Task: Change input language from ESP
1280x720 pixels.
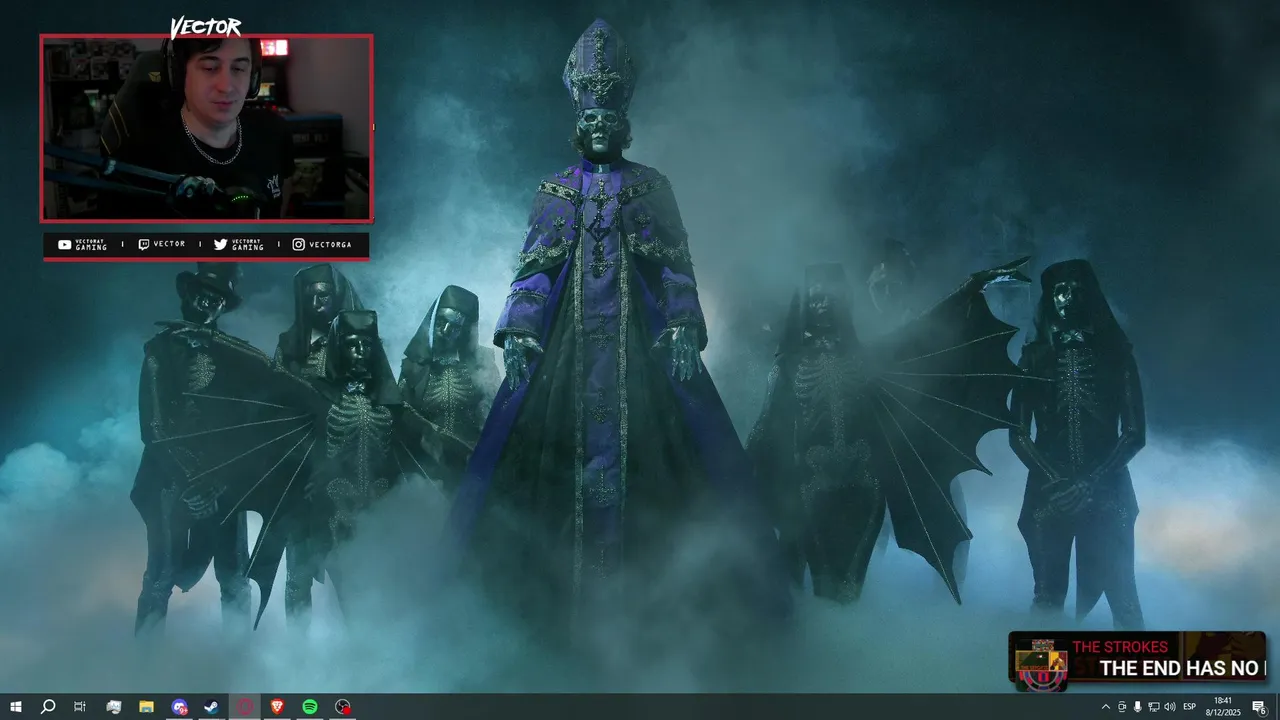Action: point(1190,707)
